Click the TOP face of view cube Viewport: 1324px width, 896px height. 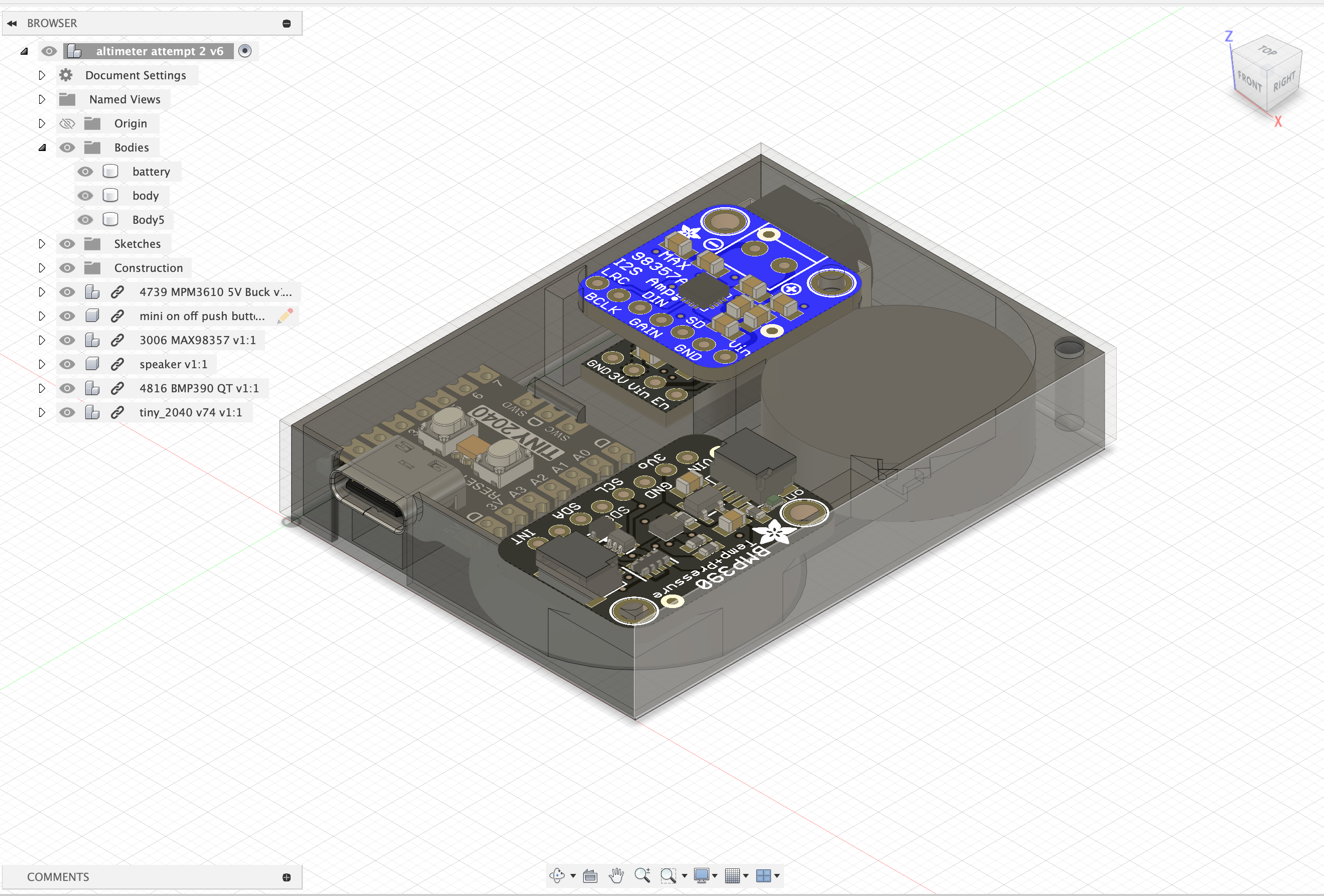point(1266,51)
